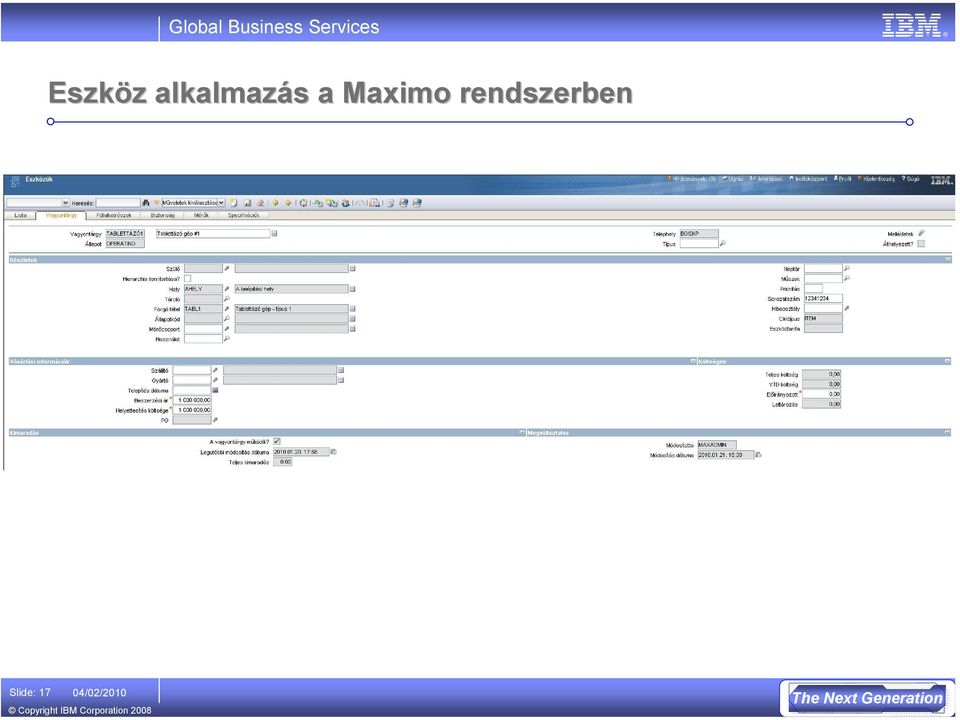Open detail menu beside Szülő field
Screen dimensions: 960x720
(227, 268)
